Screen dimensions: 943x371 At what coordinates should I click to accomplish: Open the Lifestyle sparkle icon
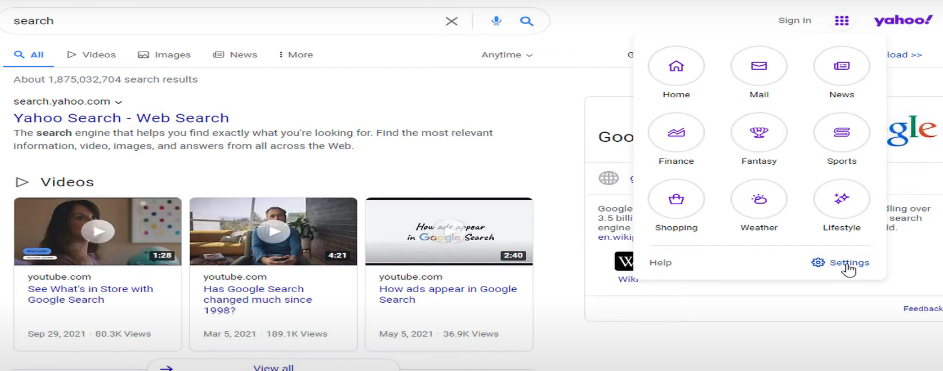(x=841, y=199)
